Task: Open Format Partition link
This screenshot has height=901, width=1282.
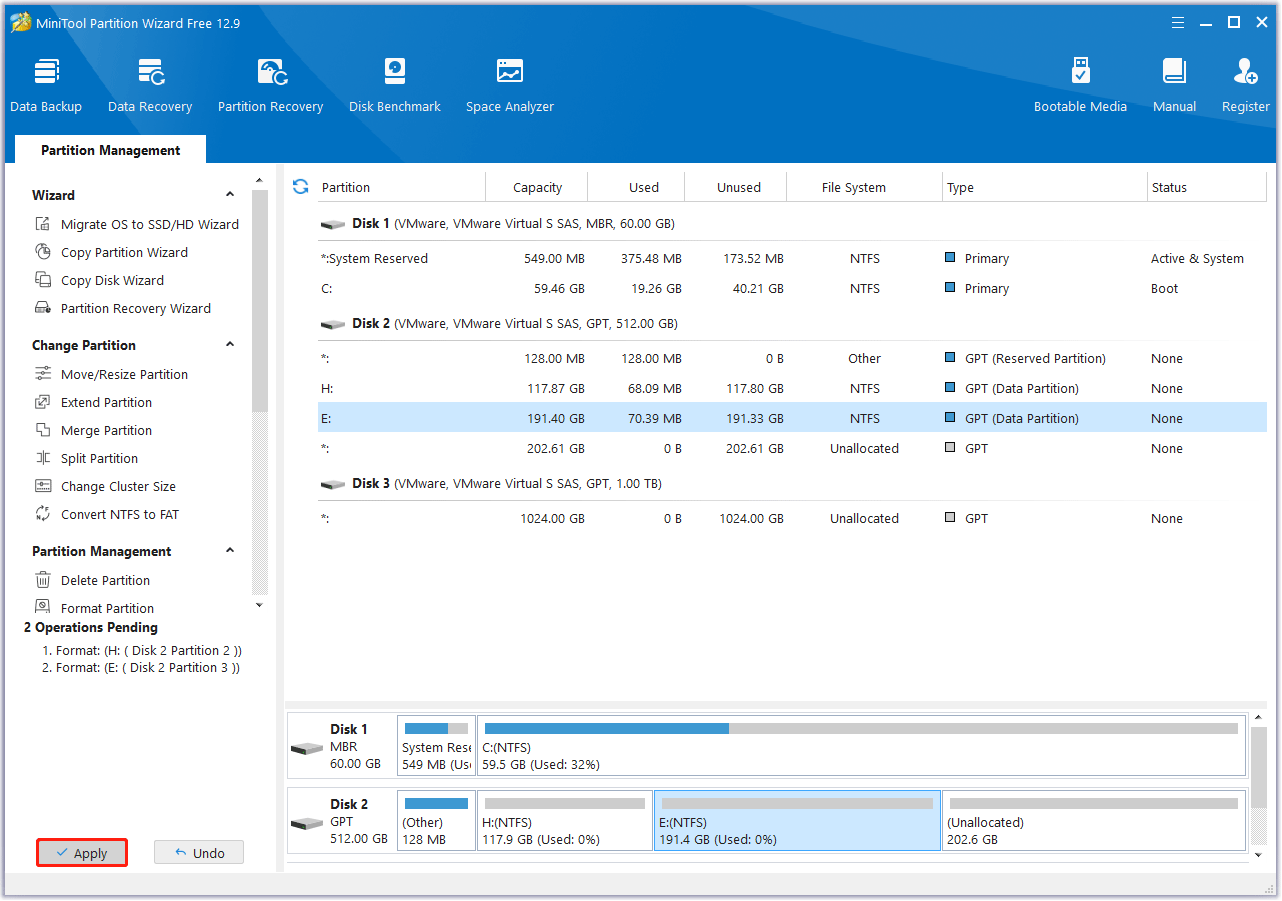Action: click(107, 608)
